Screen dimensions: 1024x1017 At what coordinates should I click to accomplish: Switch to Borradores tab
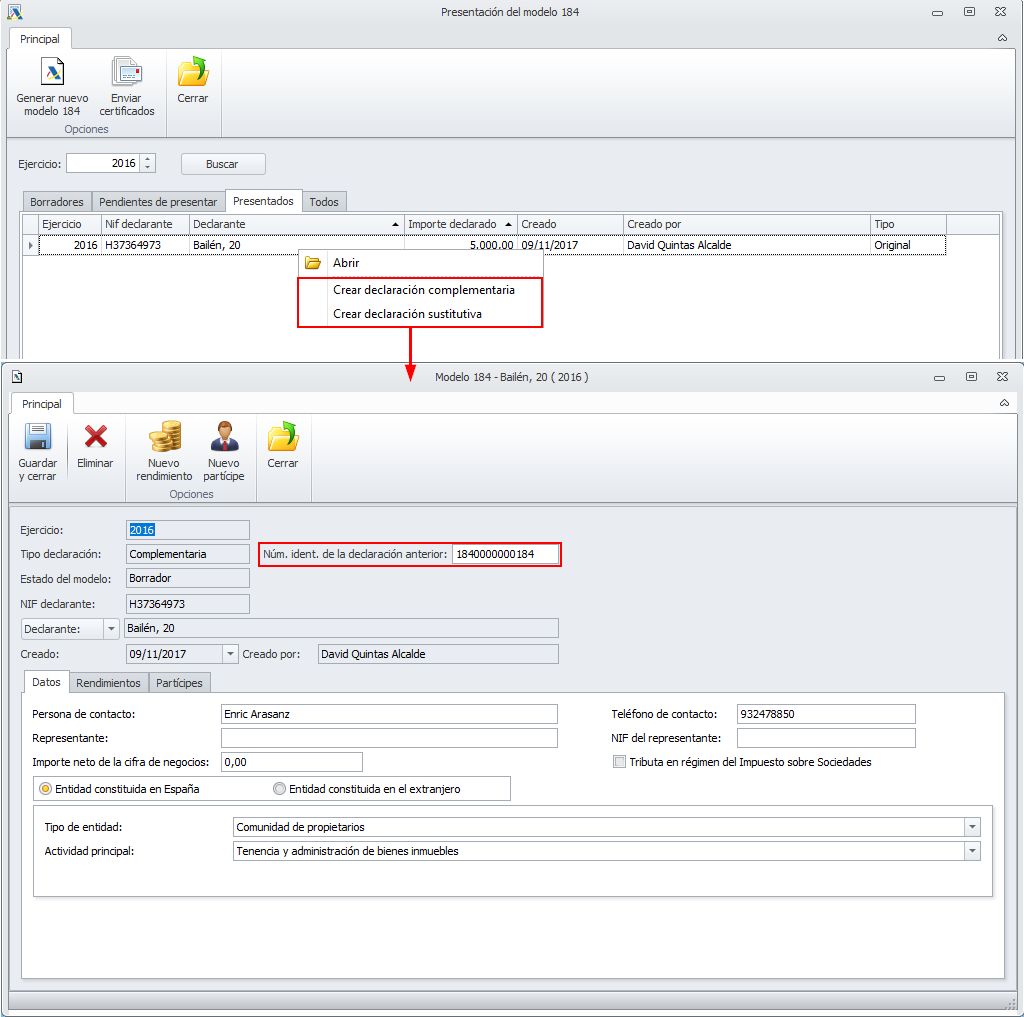point(57,202)
